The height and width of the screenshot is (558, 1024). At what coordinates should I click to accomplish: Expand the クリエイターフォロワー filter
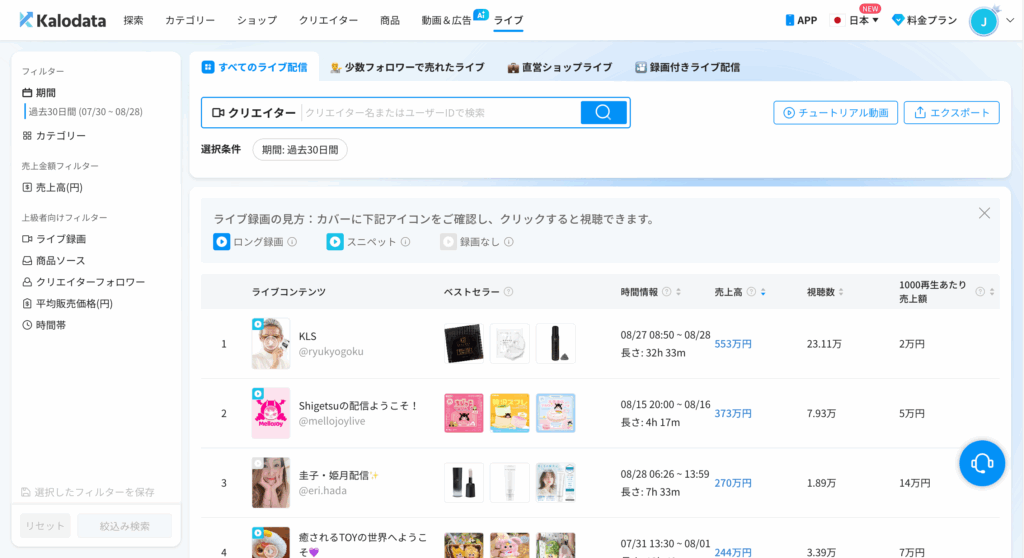coord(84,282)
